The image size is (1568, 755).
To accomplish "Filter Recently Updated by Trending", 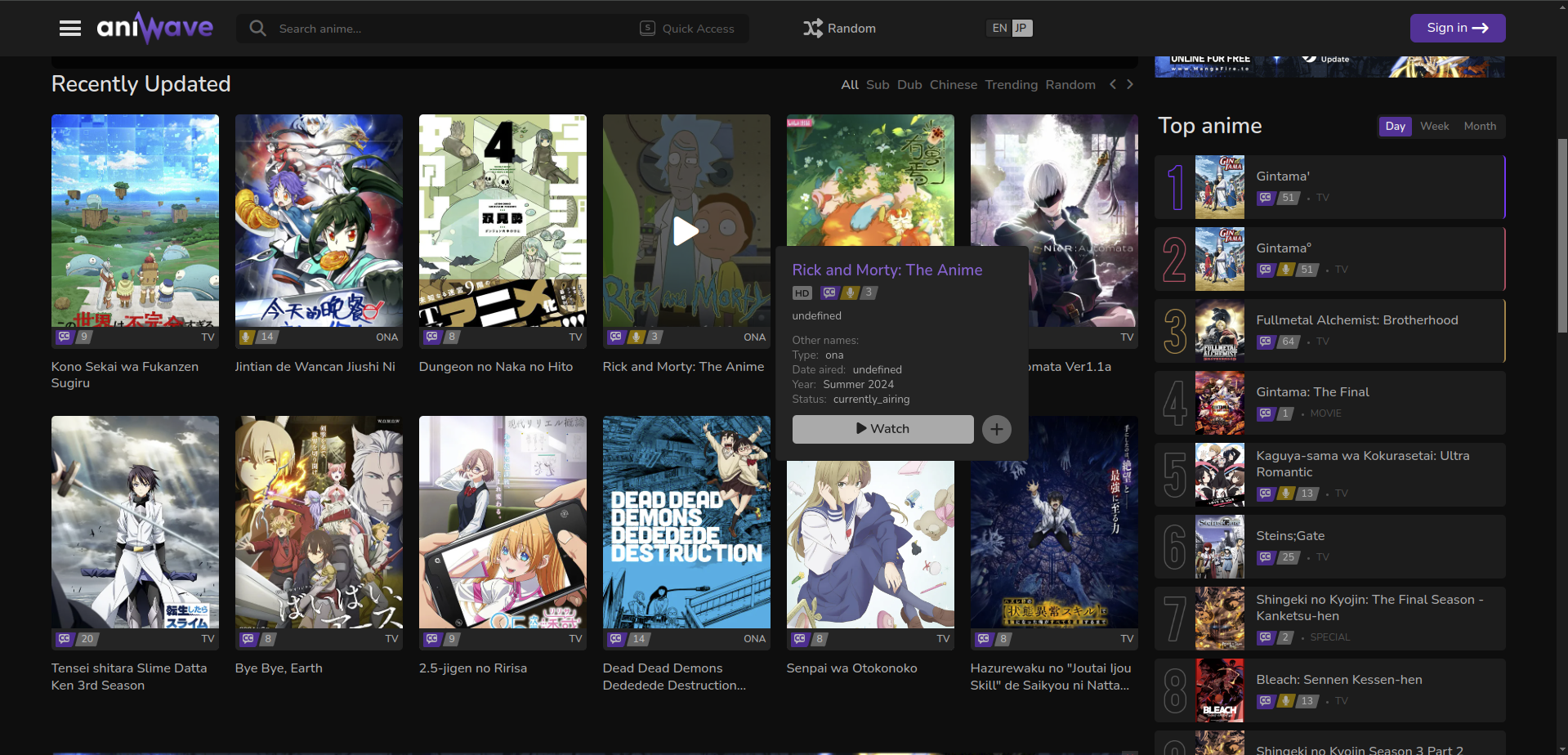I will [x=1011, y=85].
